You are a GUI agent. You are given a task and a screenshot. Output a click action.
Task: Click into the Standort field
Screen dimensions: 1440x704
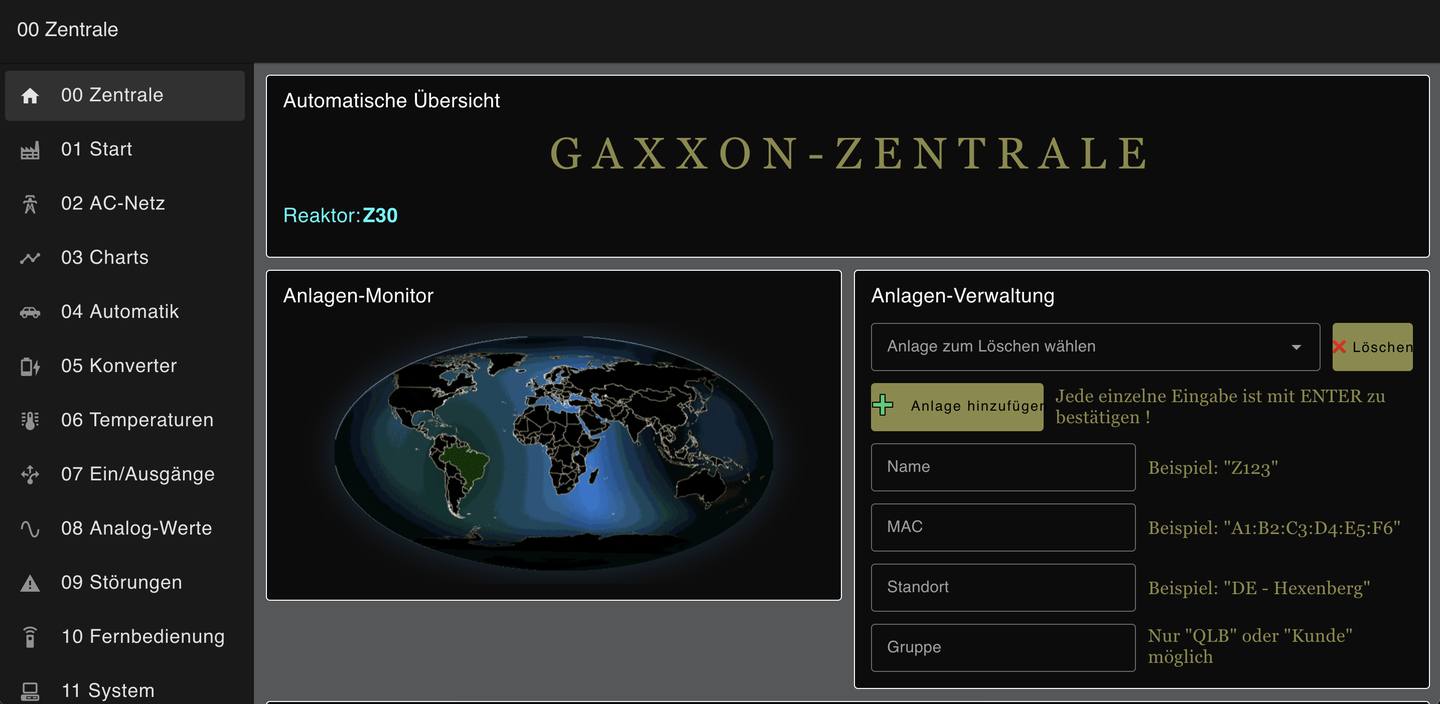(x=1003, y=587)
